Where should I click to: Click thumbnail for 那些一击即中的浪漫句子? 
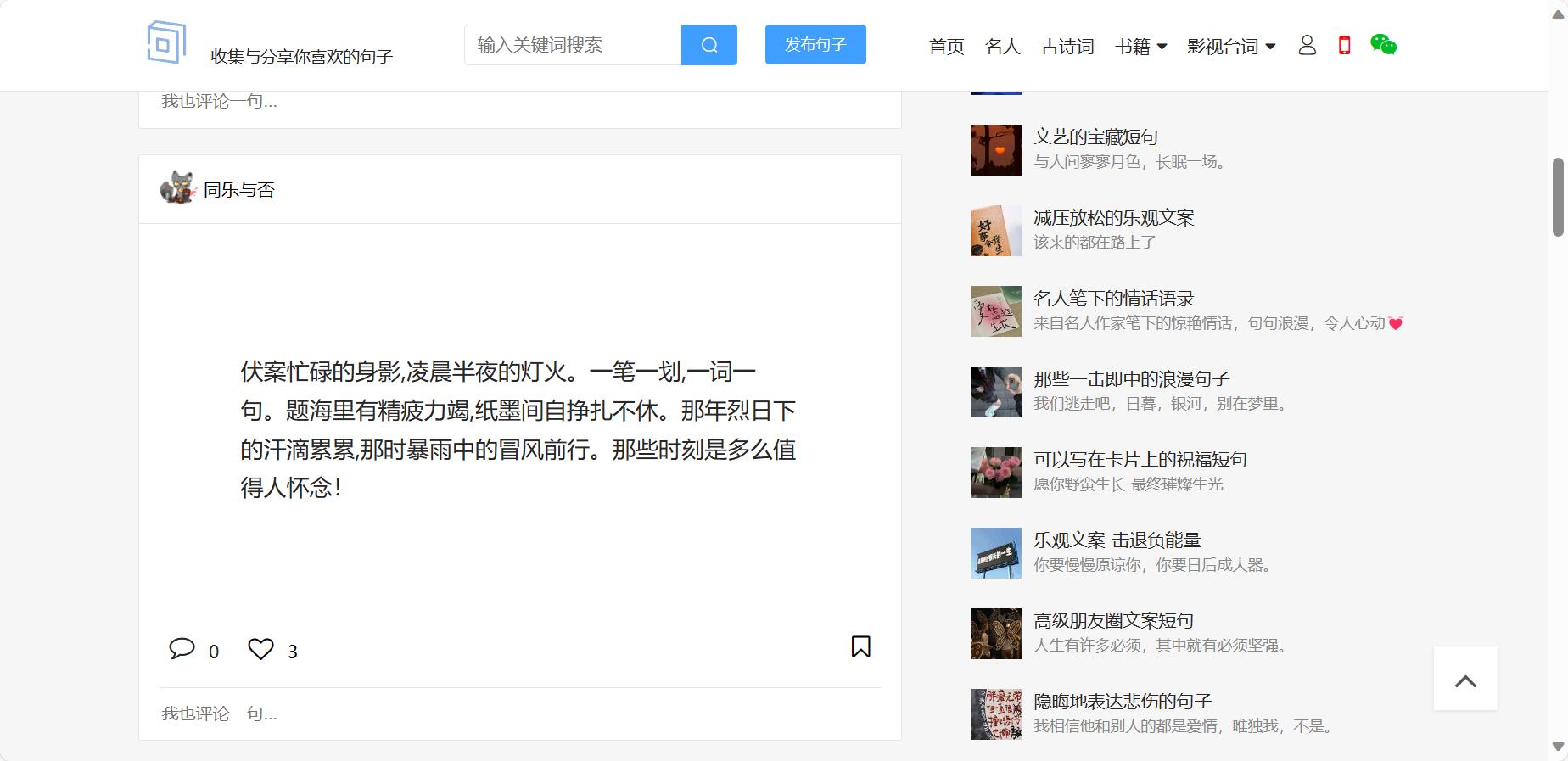pyautogui.click(x=996, y=392)
